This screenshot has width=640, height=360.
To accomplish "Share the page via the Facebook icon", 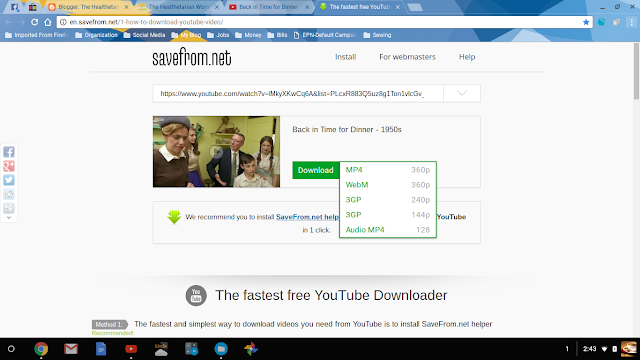I will tap(9, 152).
